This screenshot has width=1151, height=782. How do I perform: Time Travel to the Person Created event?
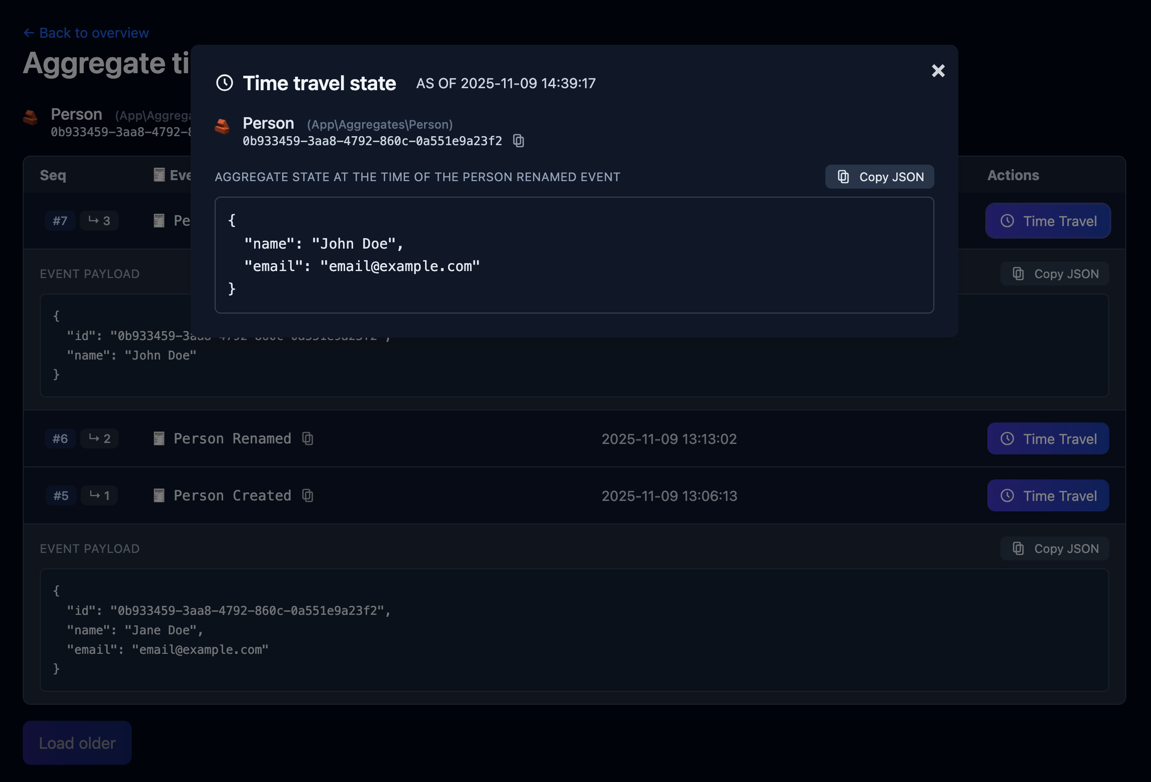pyautogui.click(x=1048, y=495)
